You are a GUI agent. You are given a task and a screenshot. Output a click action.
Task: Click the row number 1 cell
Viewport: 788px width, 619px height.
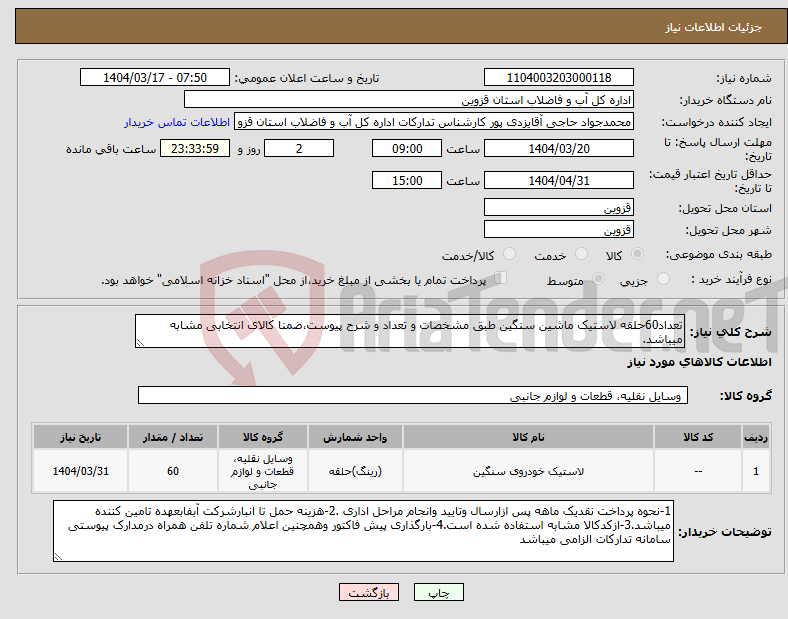pos(756,471)
